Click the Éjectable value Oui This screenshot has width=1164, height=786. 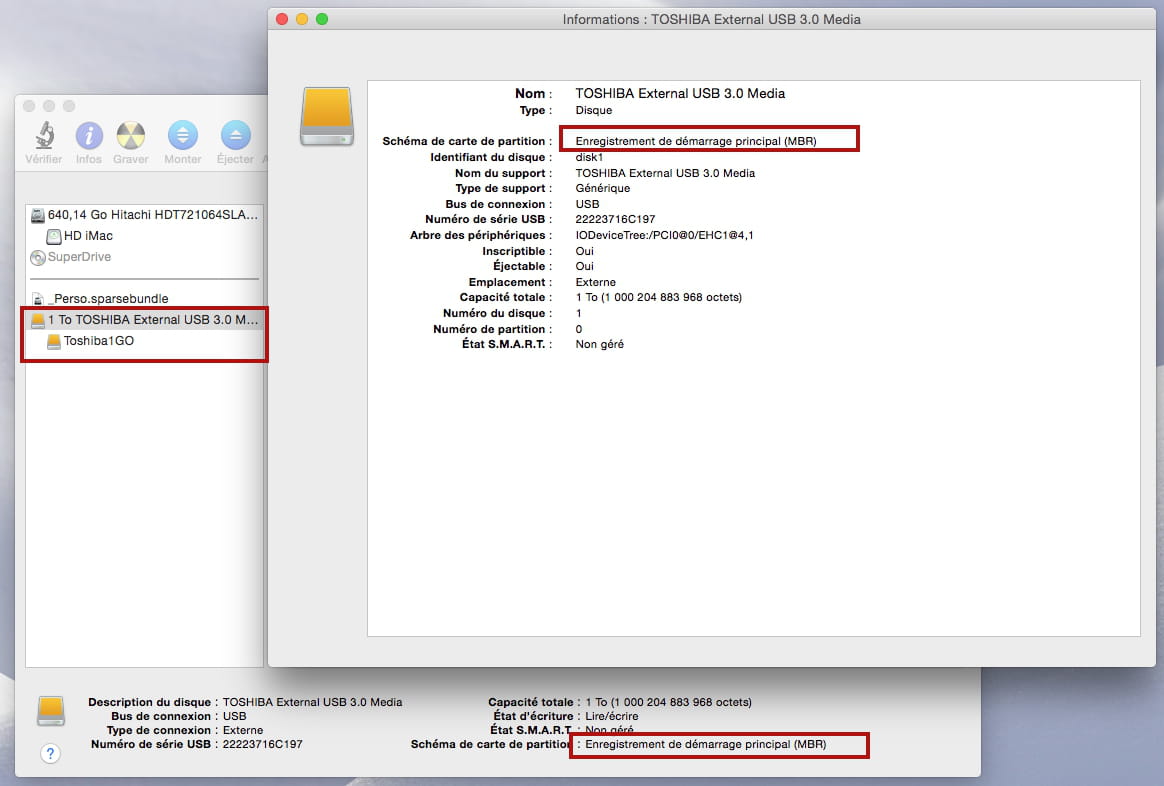(x=585, y=266)
